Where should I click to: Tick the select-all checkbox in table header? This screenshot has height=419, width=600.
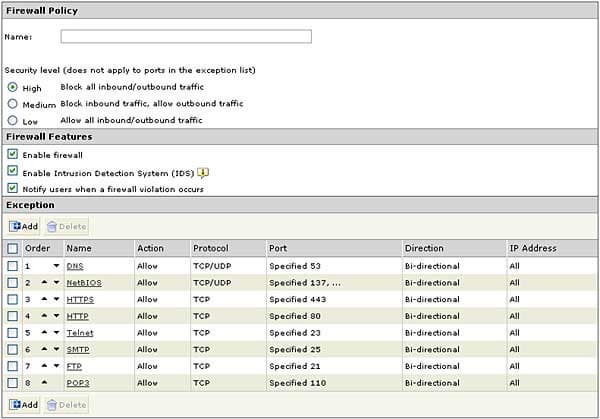[12, 248]
